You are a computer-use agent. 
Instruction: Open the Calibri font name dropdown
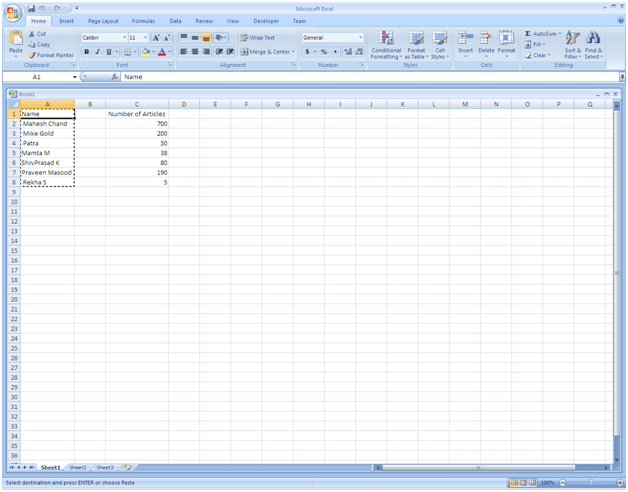121,38
